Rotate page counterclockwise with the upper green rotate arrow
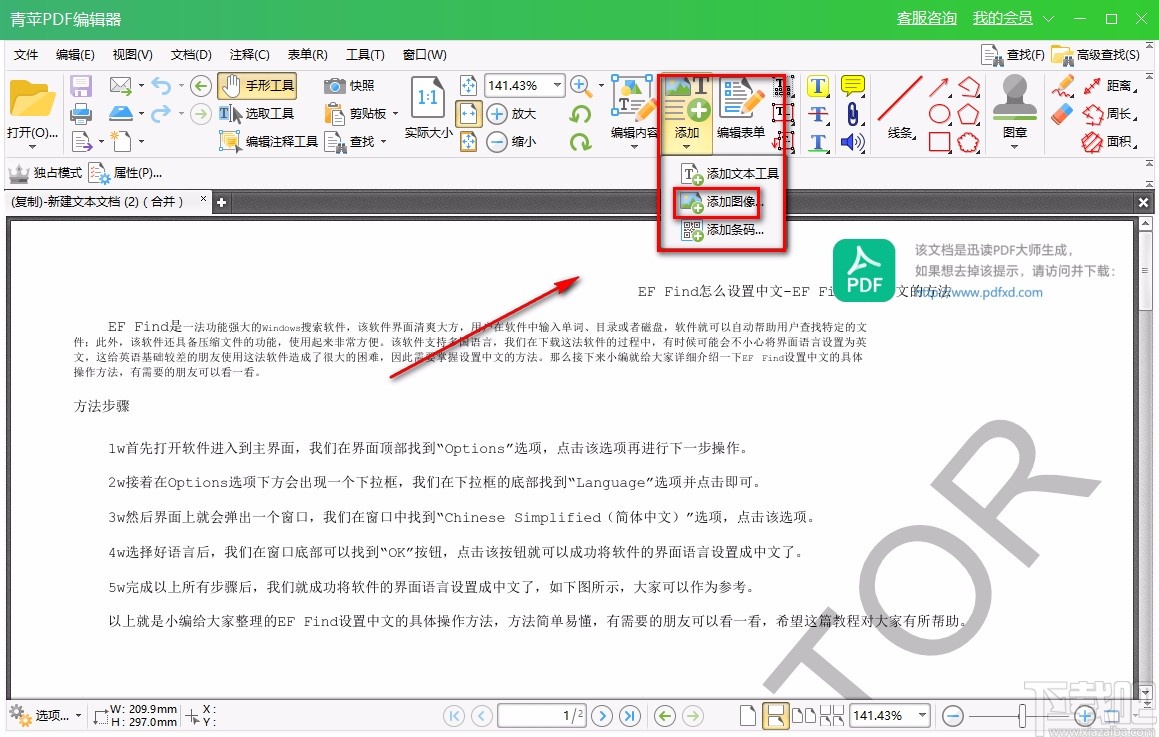1159x737 pixels. coord(581,114)
